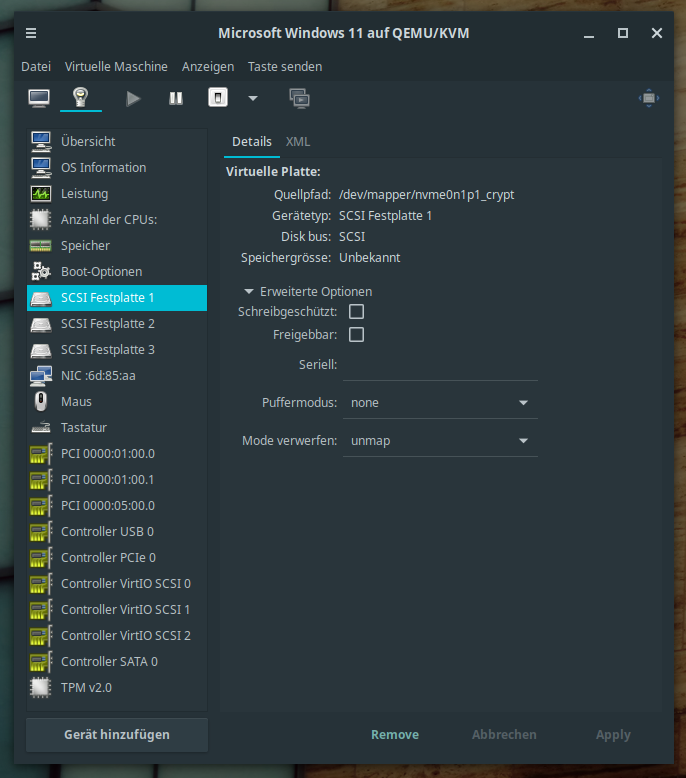Select Controller VirtIO SCSI 0
The height and width of the screenshot is (778, 686).
tap(117, 584)
